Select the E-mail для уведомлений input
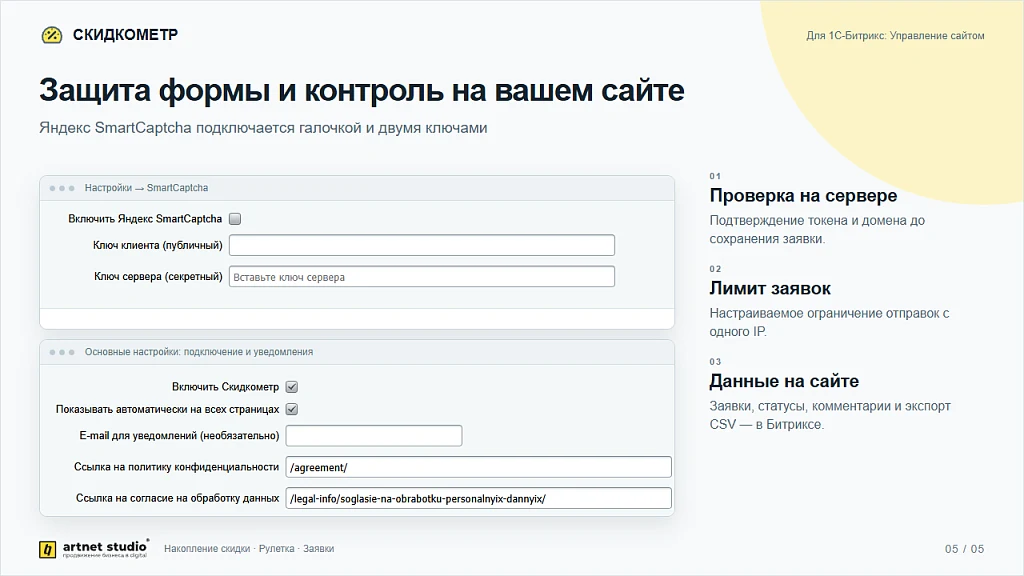The image size is (1024, 576). click(374, 436)
